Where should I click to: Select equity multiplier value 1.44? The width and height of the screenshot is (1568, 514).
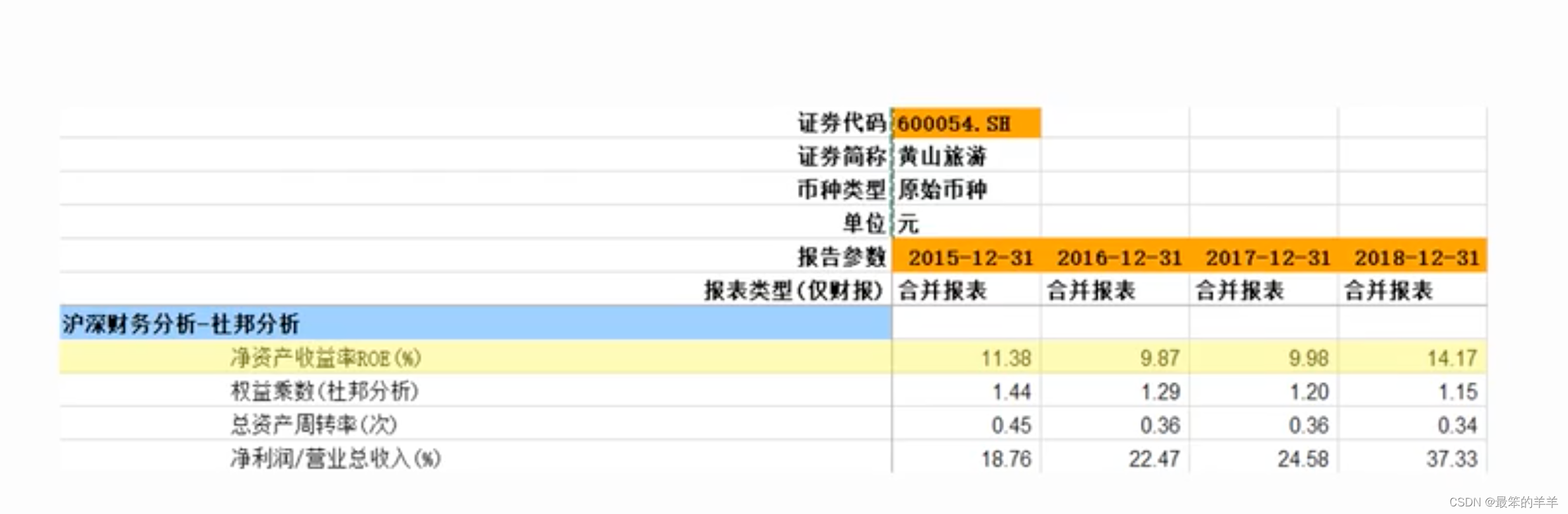(x=1011, y=392)
